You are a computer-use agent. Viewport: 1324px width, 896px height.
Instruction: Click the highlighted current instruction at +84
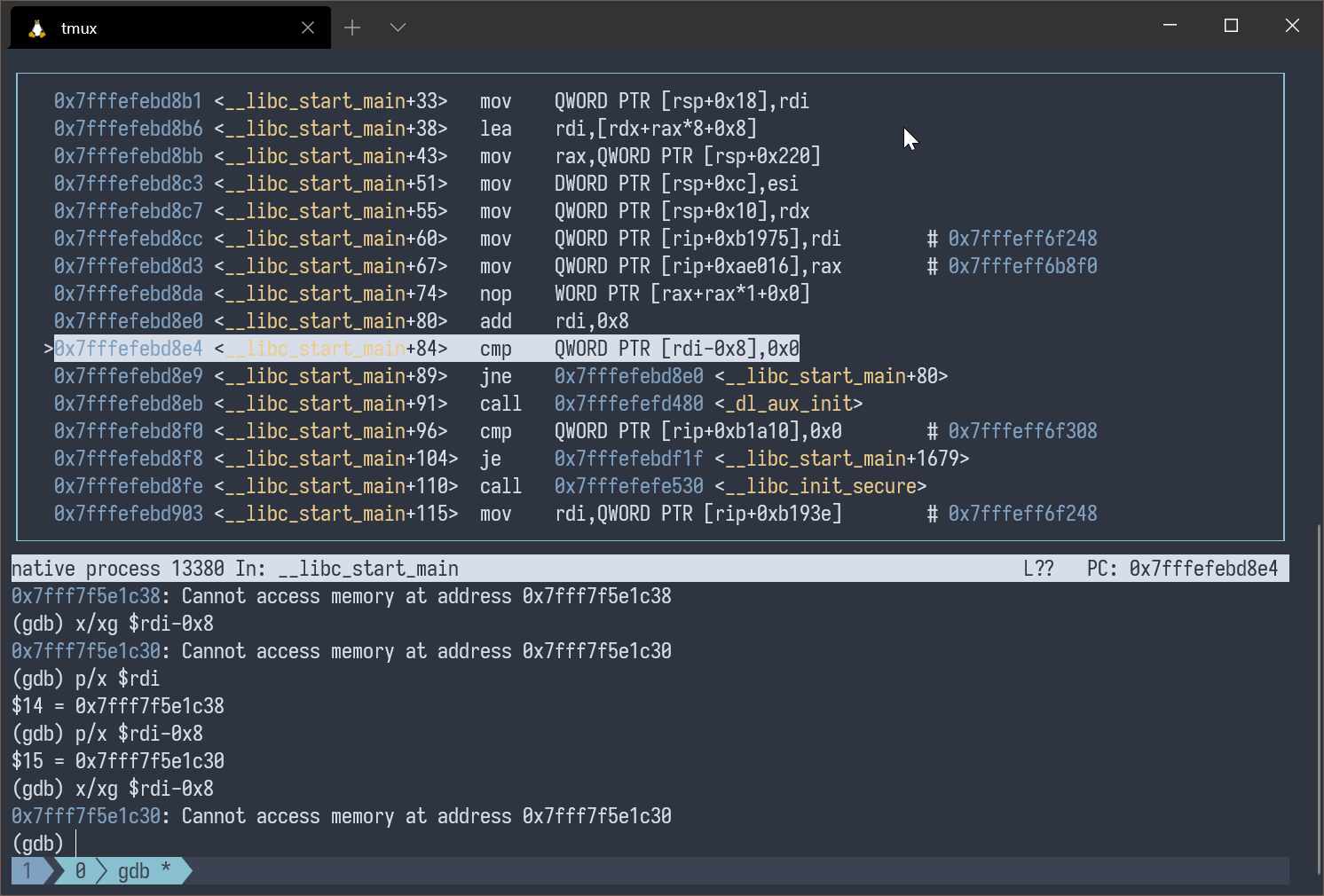pyautogui.click(x=426, y=349)
